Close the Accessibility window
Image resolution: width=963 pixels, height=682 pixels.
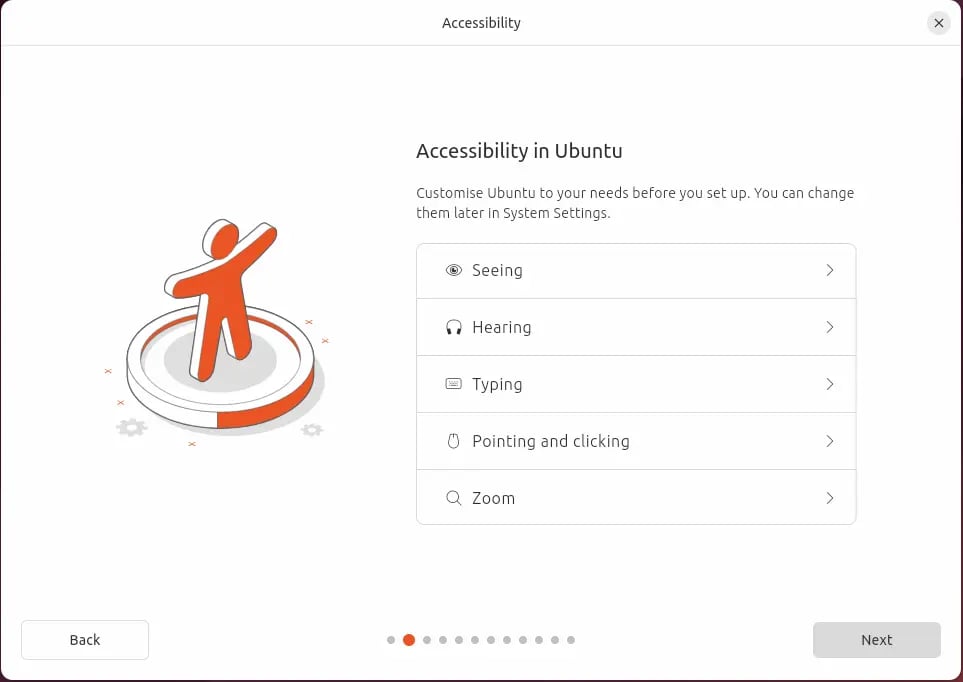(x=938, y=23)
